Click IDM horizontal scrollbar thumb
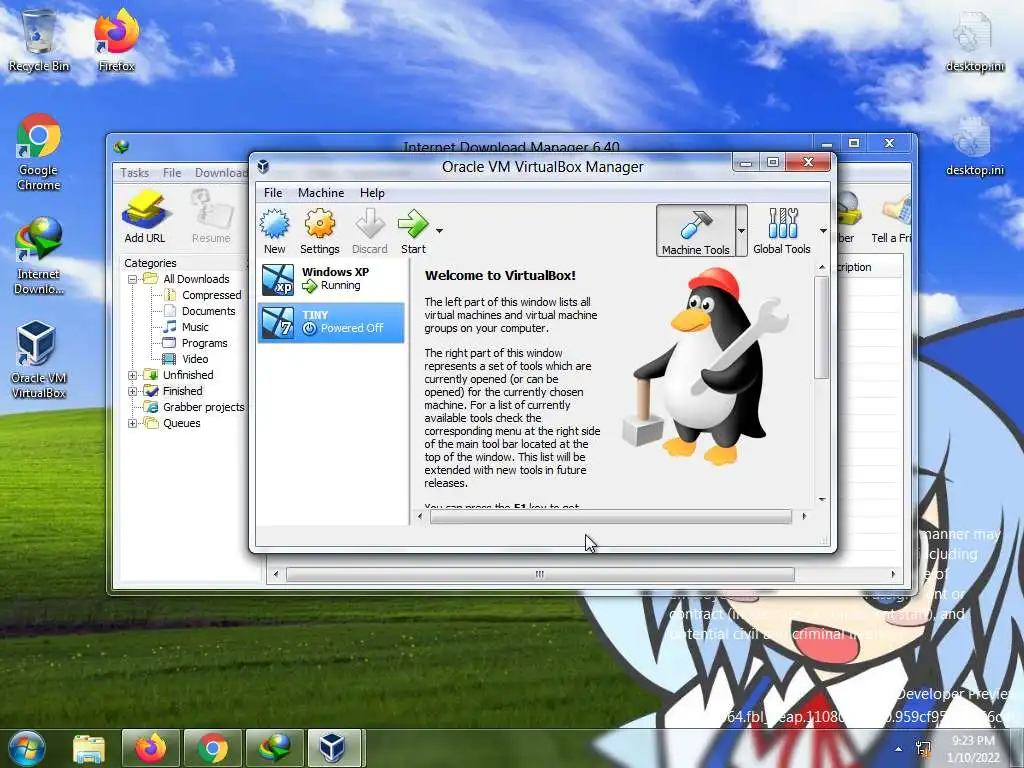This screenshot has width=1024, height=768. click(x=540, y=575)
